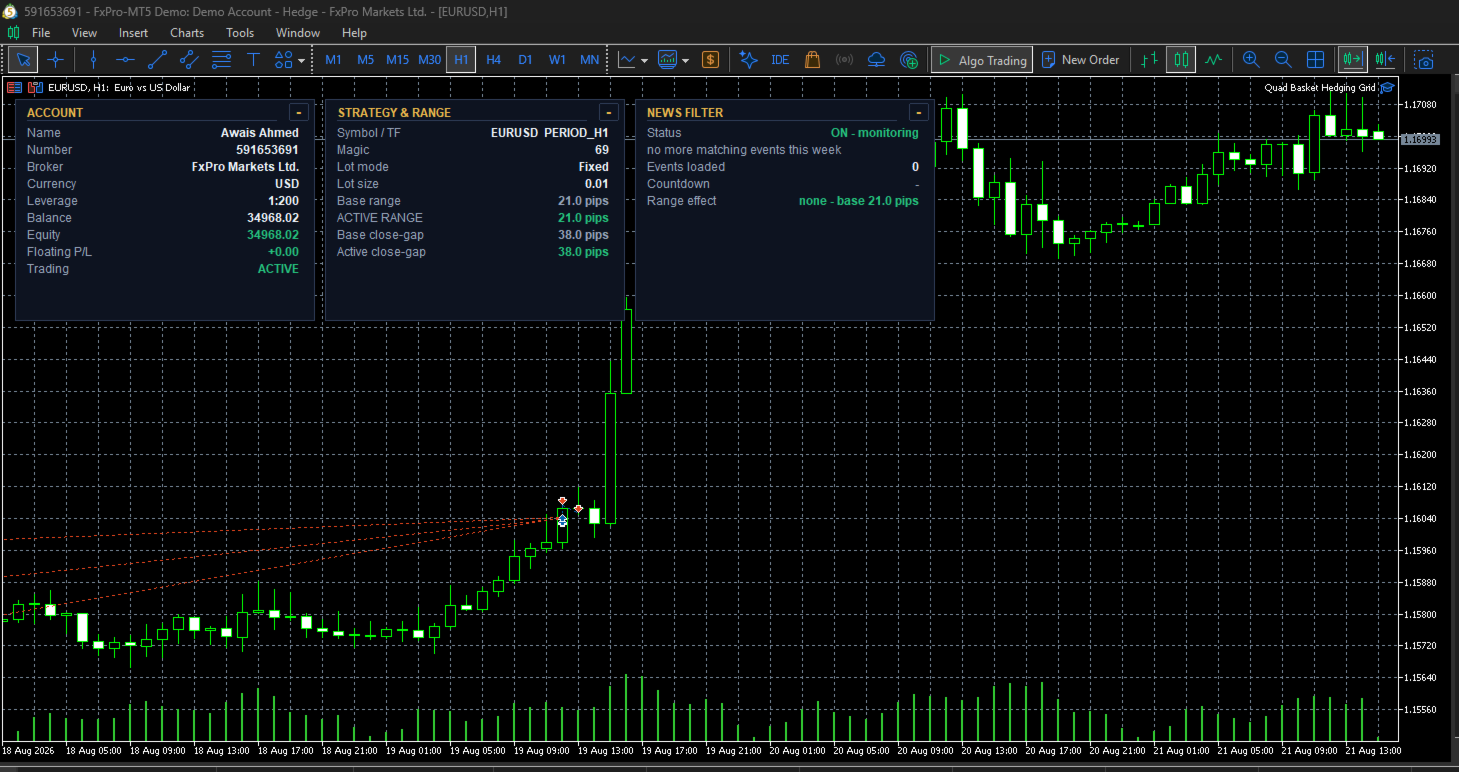Set timeframe to M1

point(333,60)
